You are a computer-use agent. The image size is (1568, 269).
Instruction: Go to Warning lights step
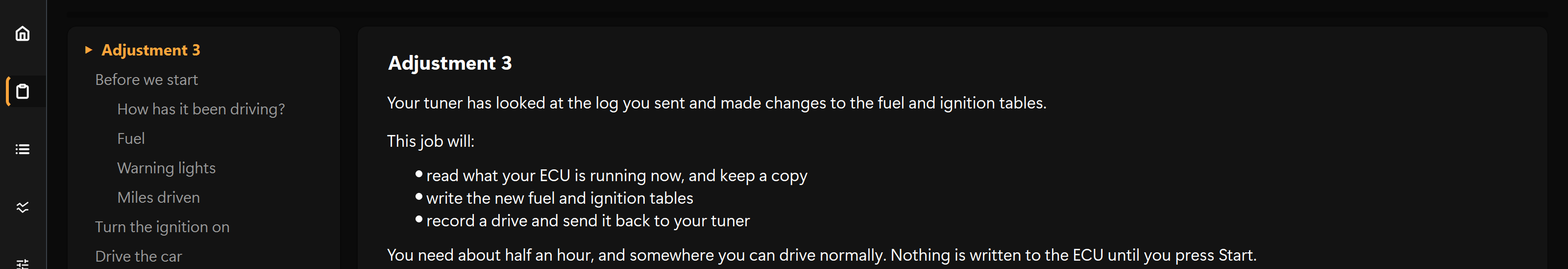click(x=166, y=168)
